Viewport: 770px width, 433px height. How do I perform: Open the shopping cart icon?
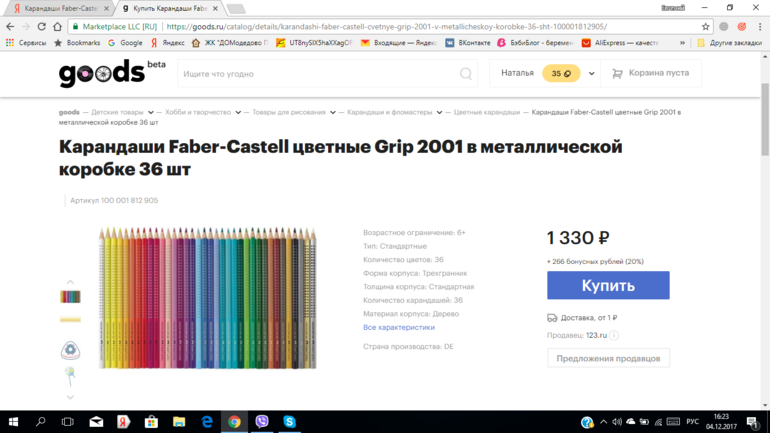pyautogui.click(x=617, y=74)
